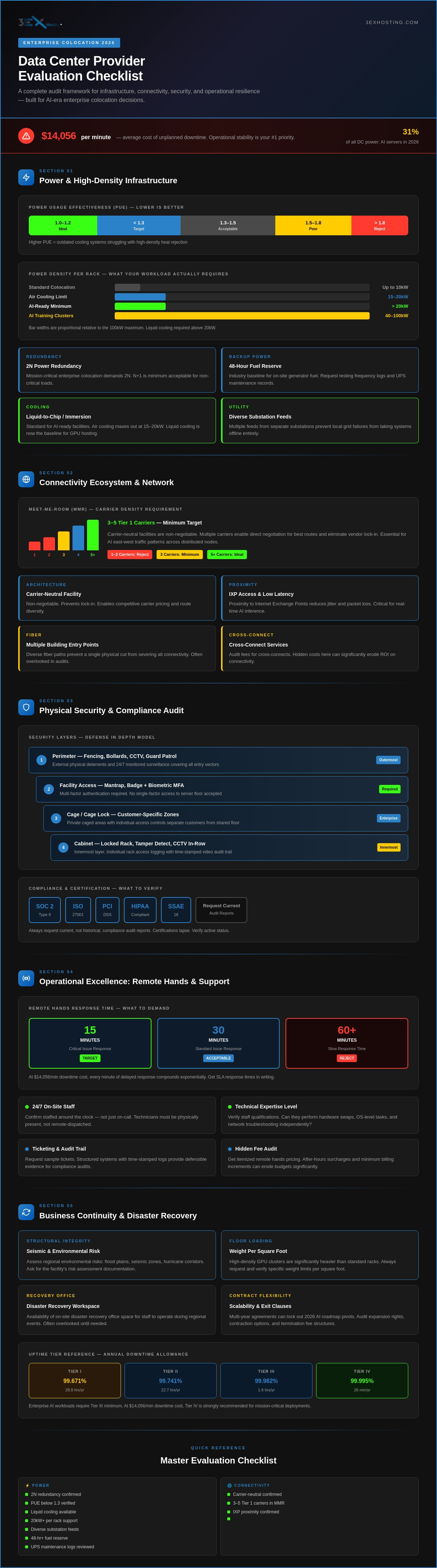This screenshot has height=1568, width=437.
Task: Click the Technical Expertise Level bullet dot
Action: [230, 1107]
